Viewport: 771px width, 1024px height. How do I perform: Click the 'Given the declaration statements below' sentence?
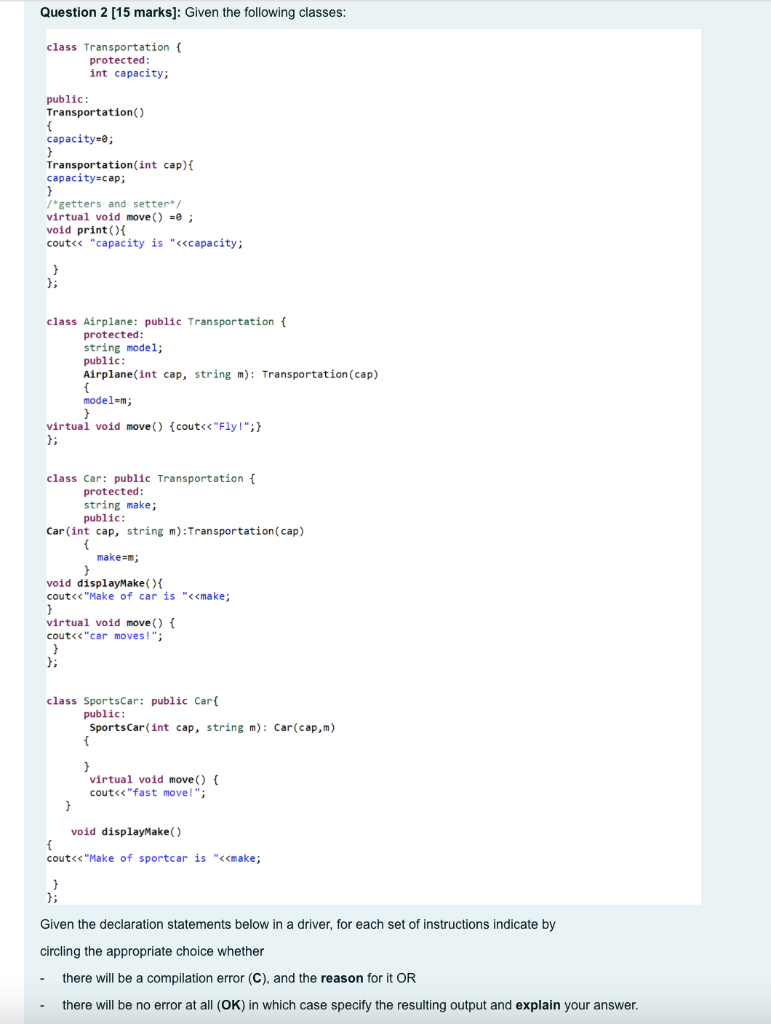(x=298, y=925)
